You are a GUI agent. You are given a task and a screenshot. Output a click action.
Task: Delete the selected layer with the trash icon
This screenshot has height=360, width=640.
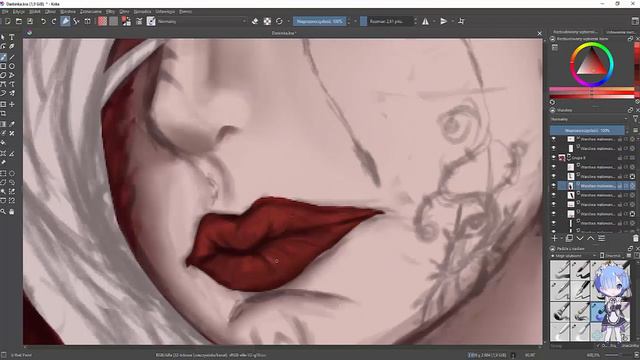tap(636, 238)
